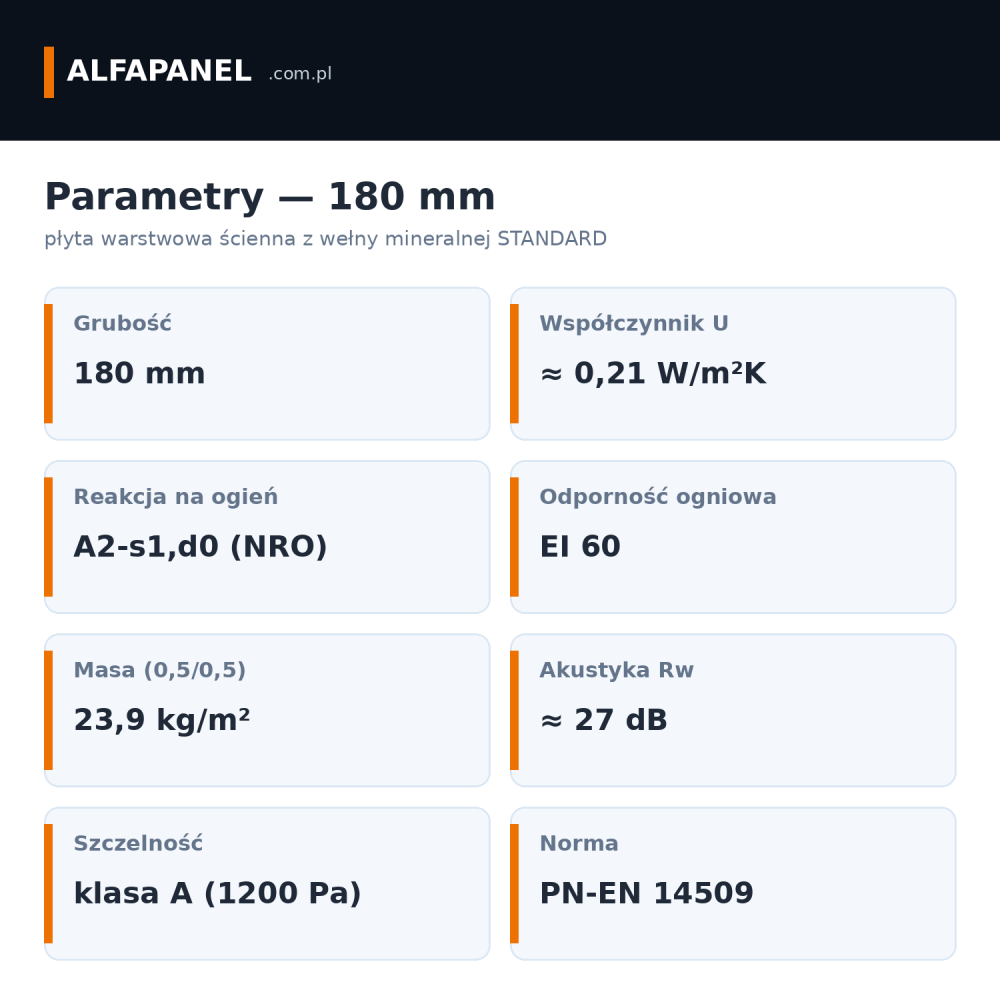This screenshot has width=1000, height=1000.
Task: Click the A2-s1,d0 (NRO) value
Action: click(200, 547)
